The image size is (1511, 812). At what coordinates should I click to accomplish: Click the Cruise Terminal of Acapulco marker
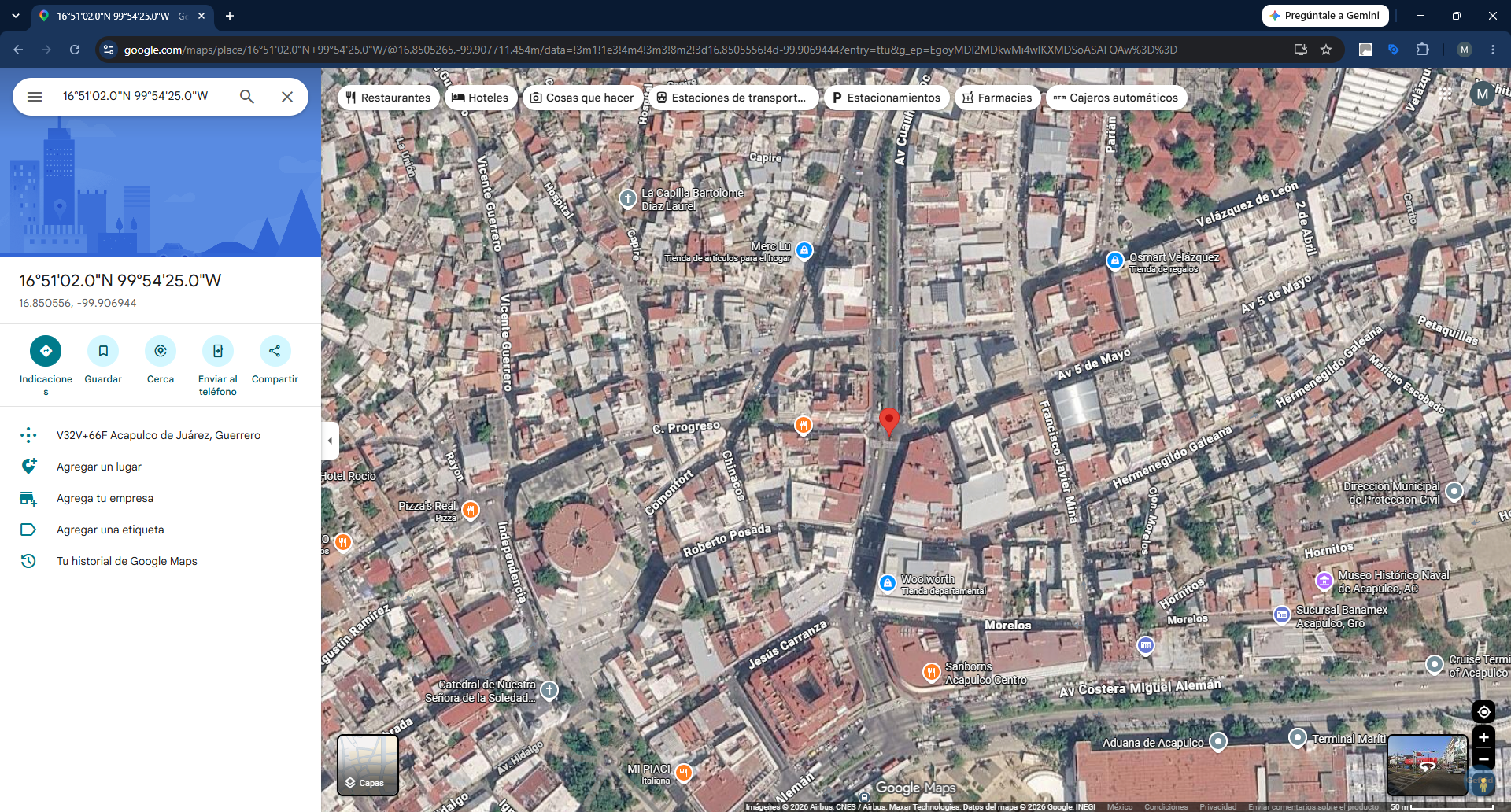click(1435, 665)
